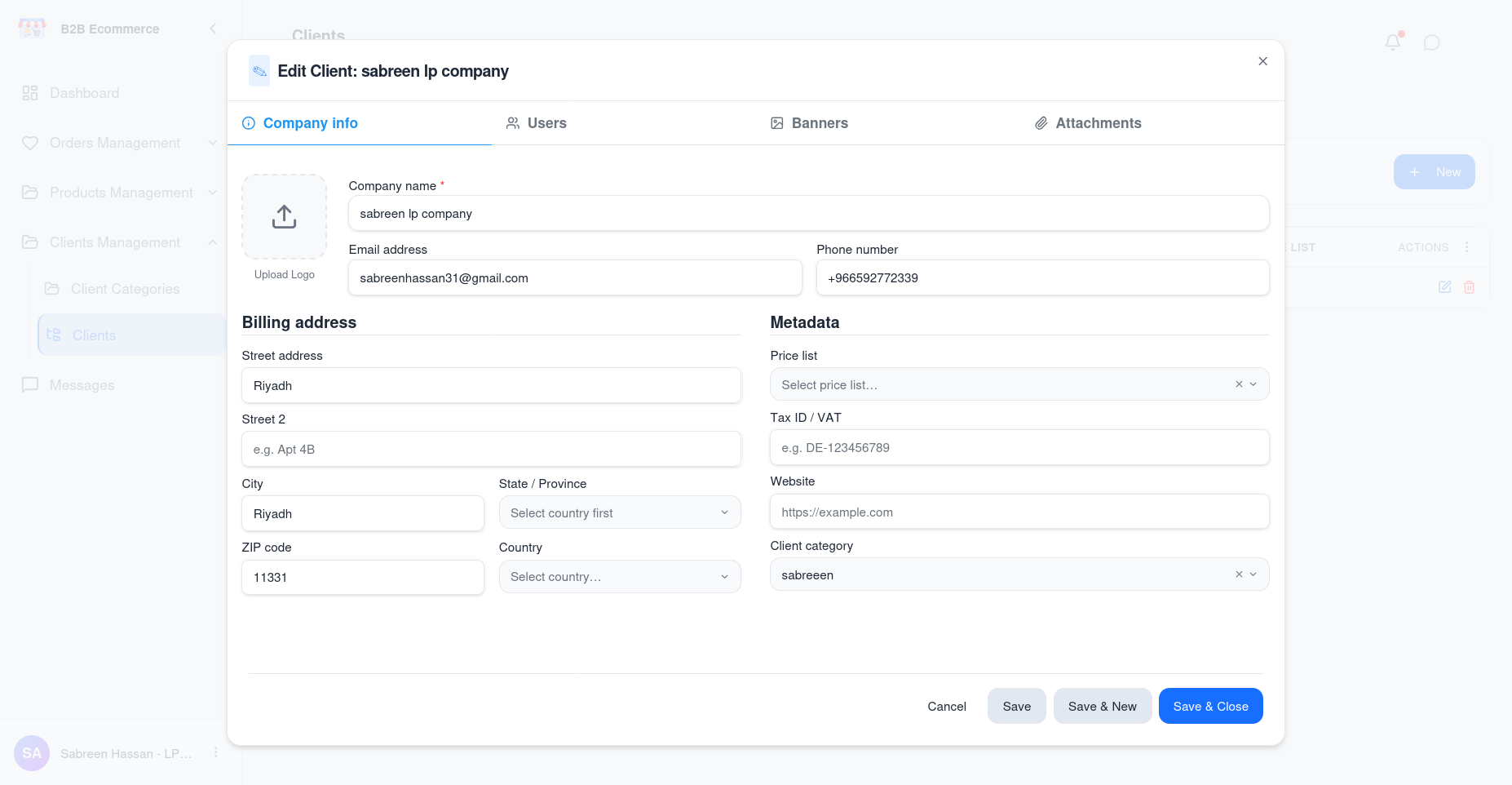Click the notification bell icon
The width and height of the screenshot is (1512, 785).
tap(1393, 42)
